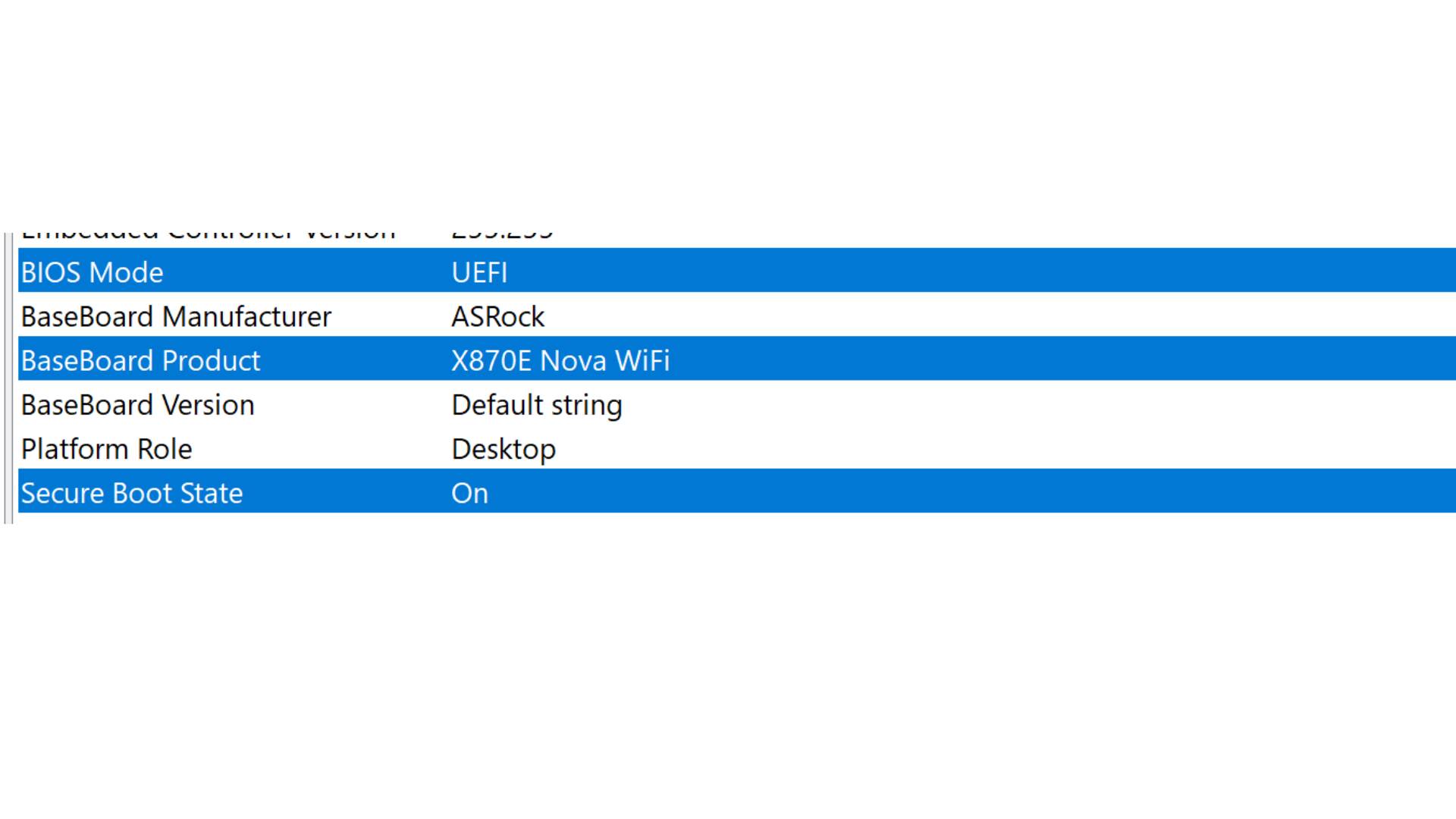The width and height of the screenshot is (1456, 819).
Task: Click the On value for Secure Boot
Action: pos(469,493)
